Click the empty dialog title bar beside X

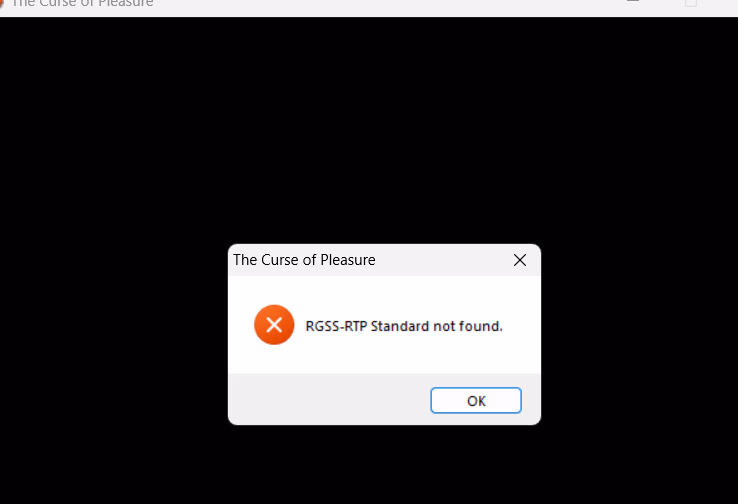(x=442, y=260)
